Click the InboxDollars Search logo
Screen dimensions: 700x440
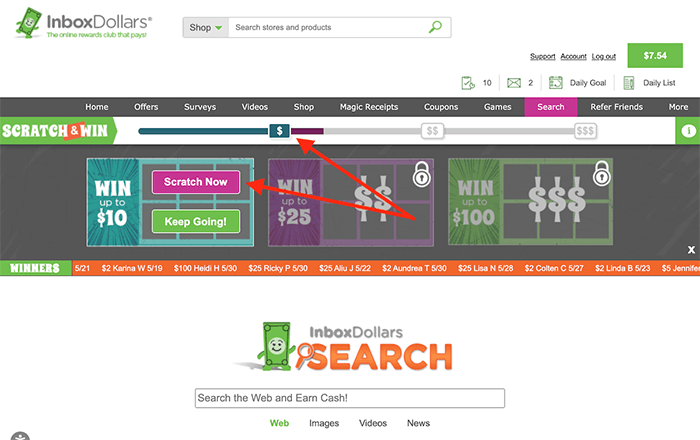344,347
